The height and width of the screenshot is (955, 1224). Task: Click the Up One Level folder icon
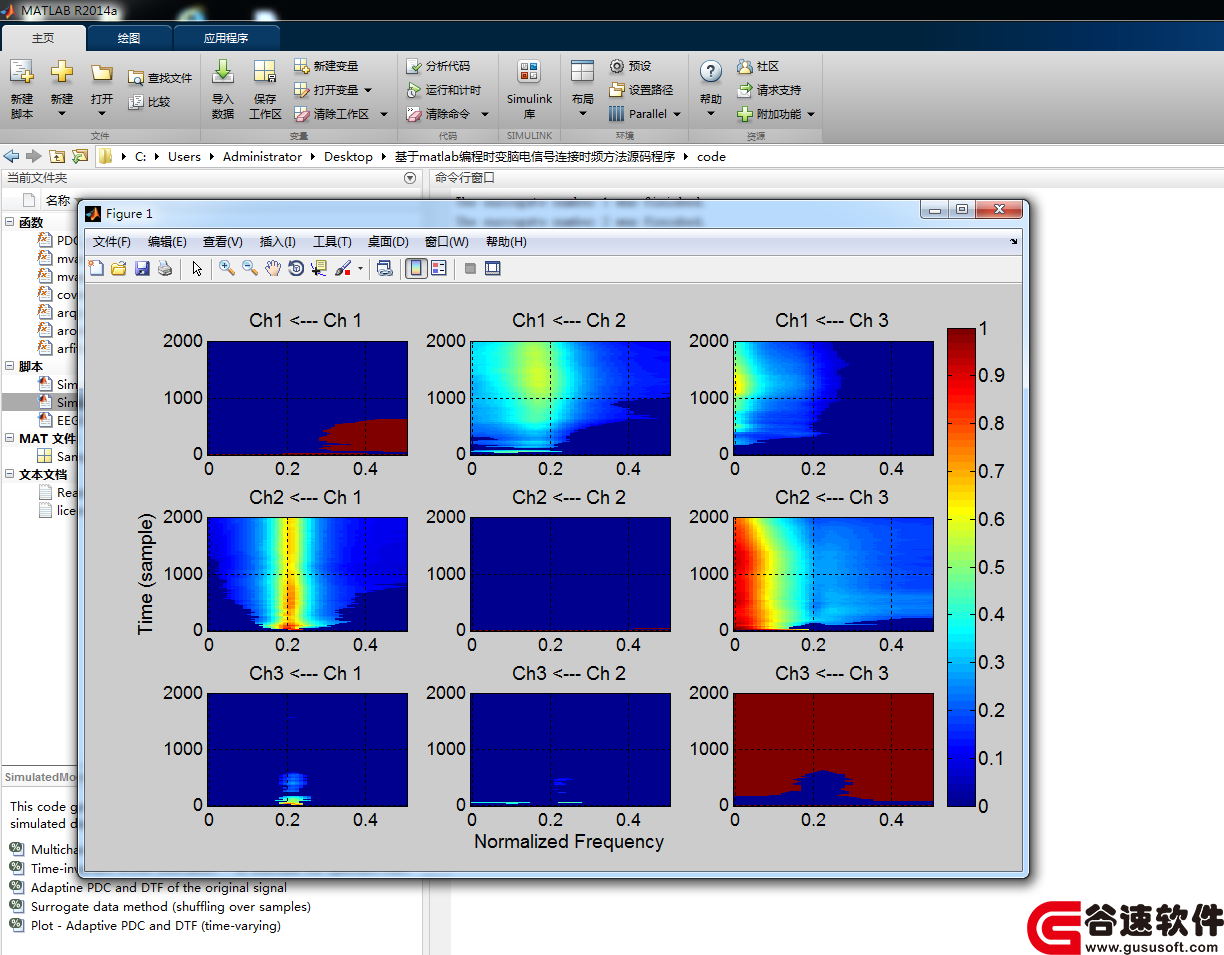57,156
